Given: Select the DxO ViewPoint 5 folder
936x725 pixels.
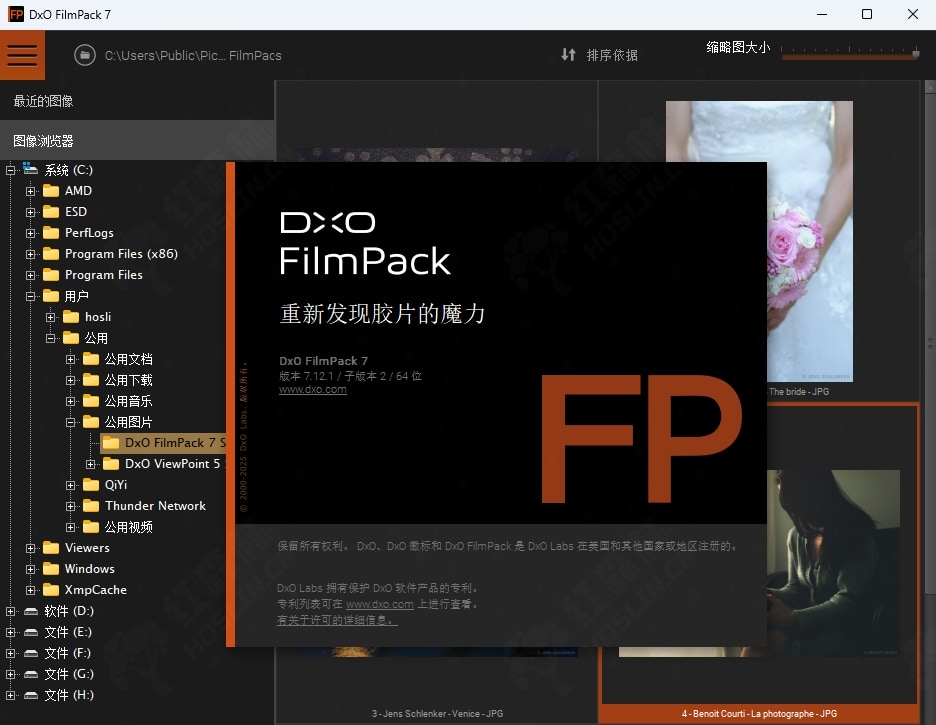Looking at the screenshot, I should pyautogui.click(x=173, y=464).
